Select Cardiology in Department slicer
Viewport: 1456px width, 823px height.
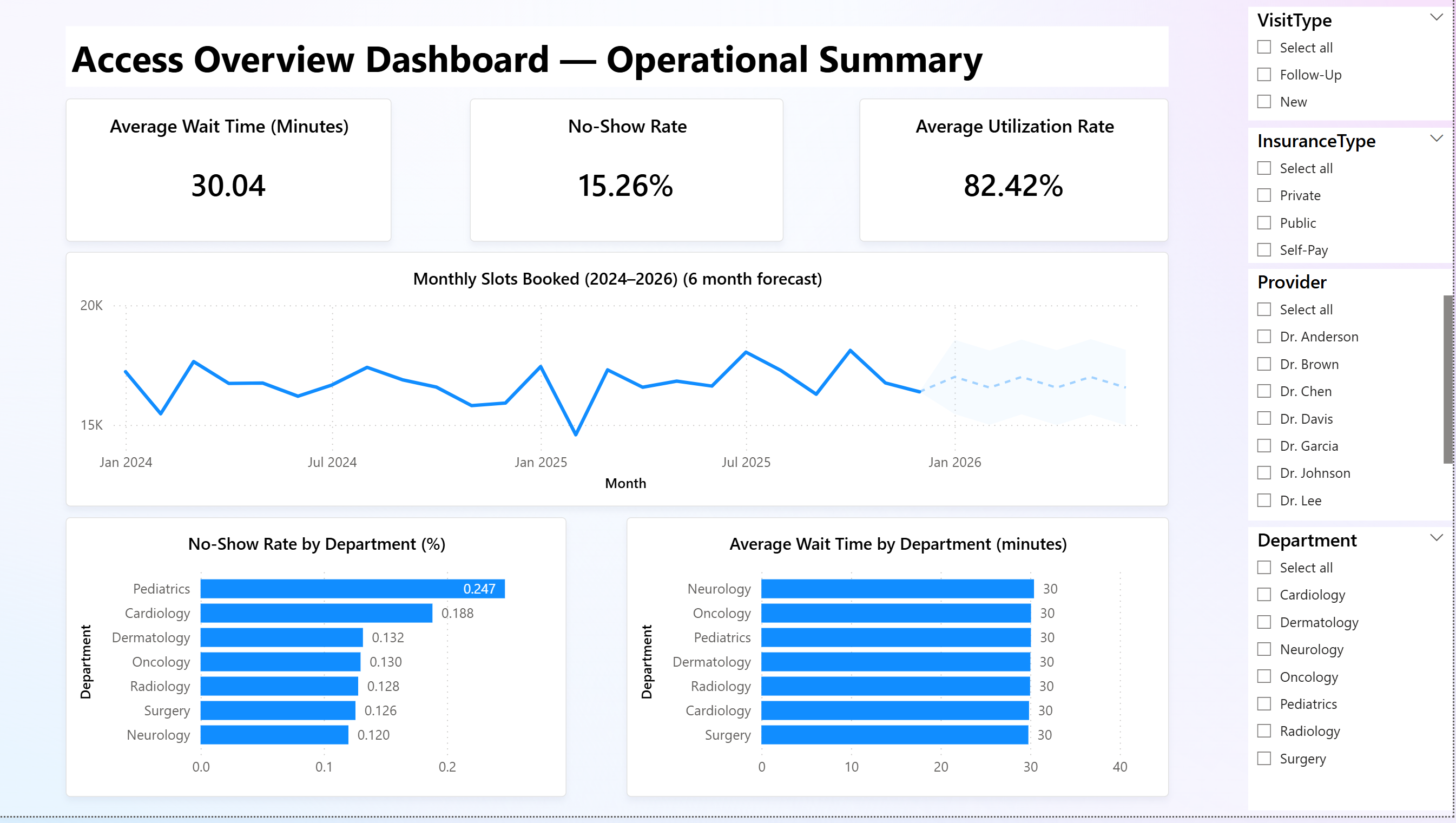(1264, 595)
